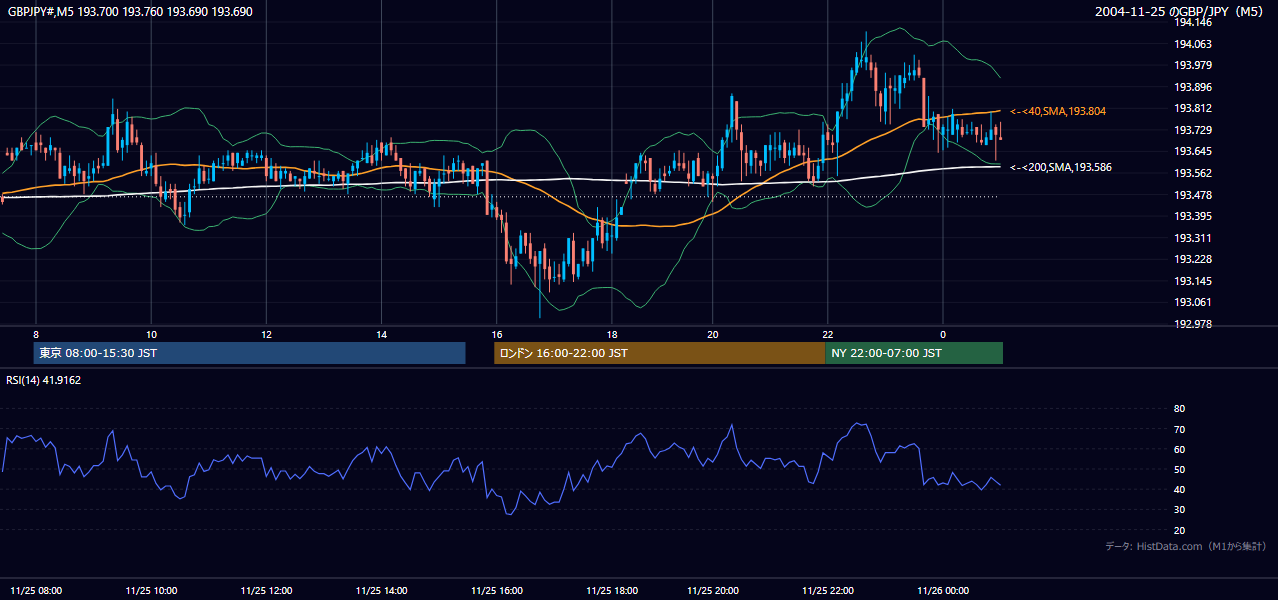Click price level 193.061 on axis
This screenshot has width=1278, height=600.
coord(1192,302)
